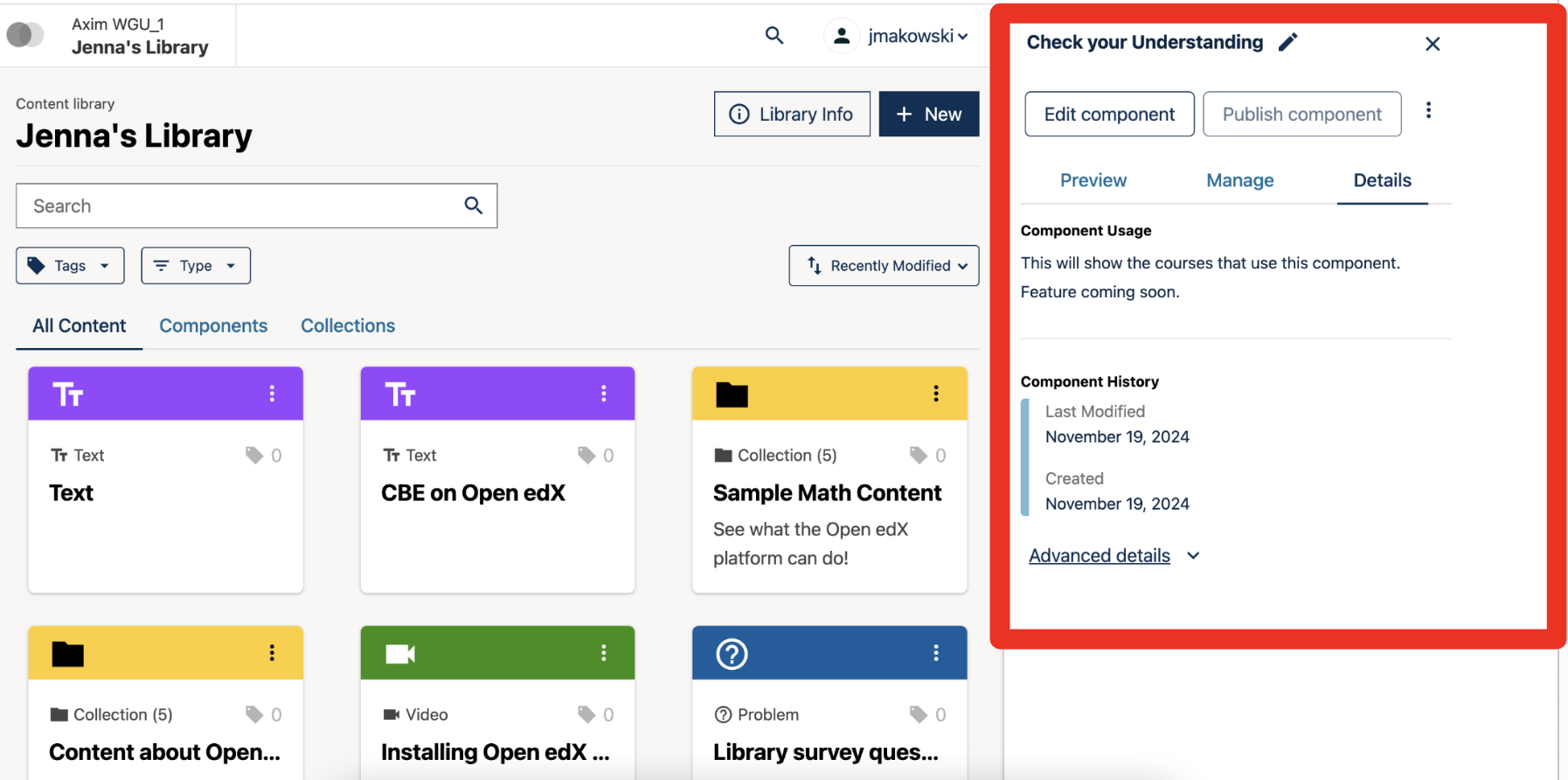Click the magnifier icon inside the Search box

[473, 205]
